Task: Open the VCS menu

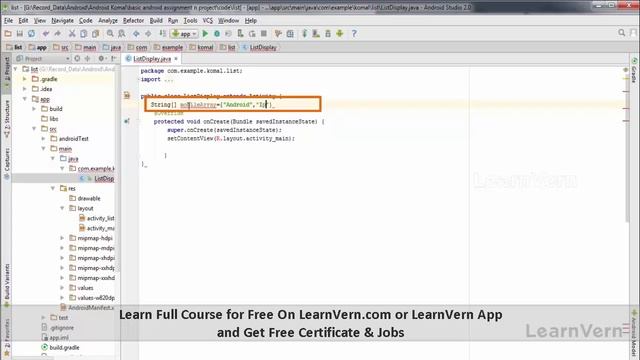Action: point(208,20)
